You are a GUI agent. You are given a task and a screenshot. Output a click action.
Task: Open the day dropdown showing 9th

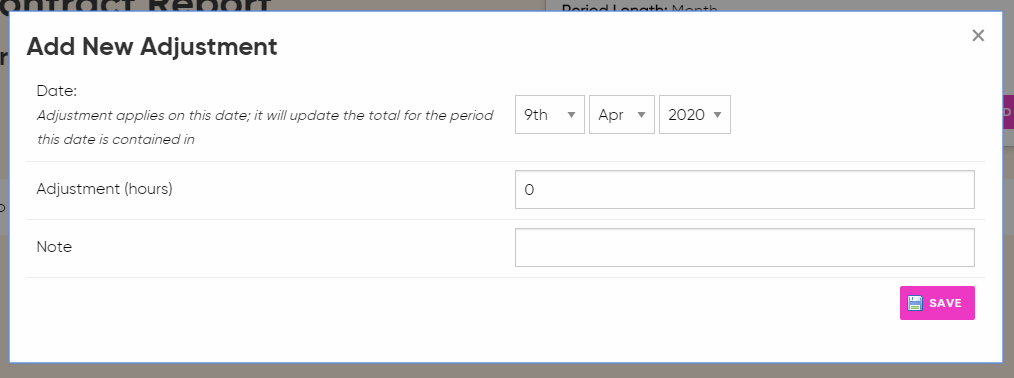point(550,115)
